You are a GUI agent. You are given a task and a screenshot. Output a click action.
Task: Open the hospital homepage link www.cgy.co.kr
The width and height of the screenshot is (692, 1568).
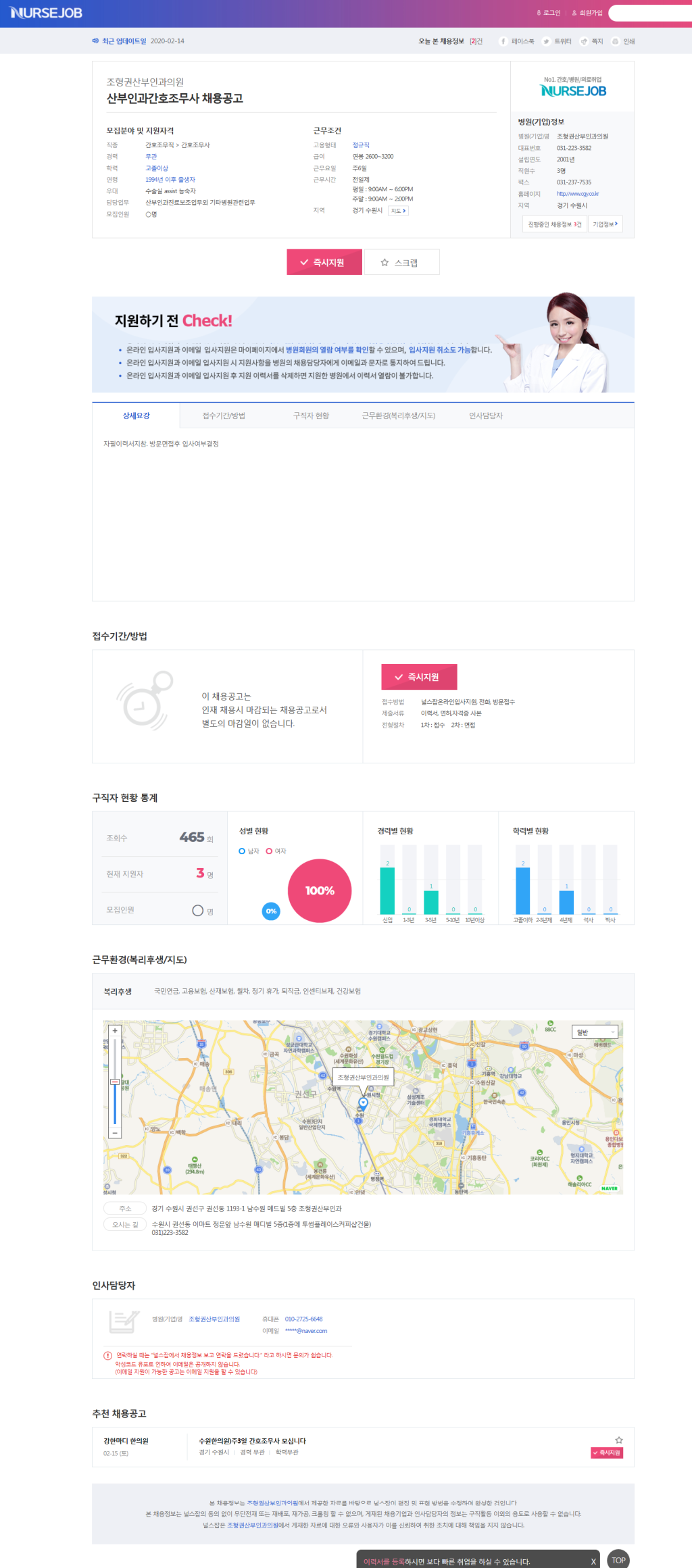578,194
